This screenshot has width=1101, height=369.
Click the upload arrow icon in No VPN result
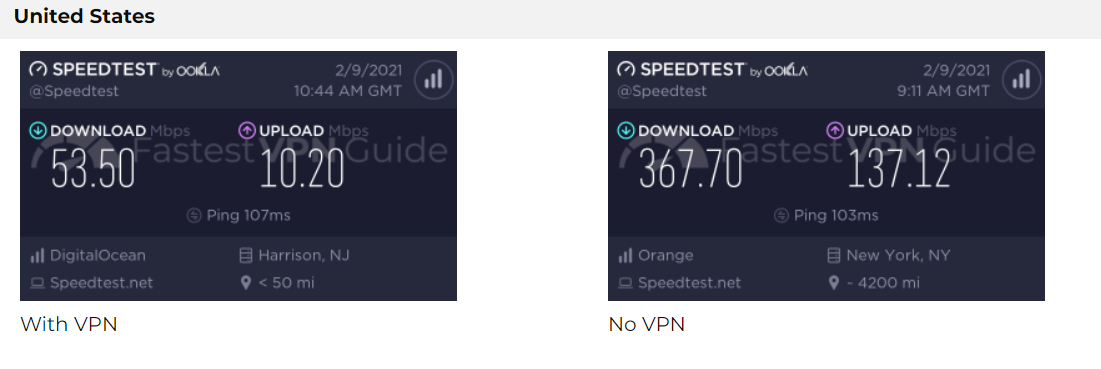(x=835, y=130)
